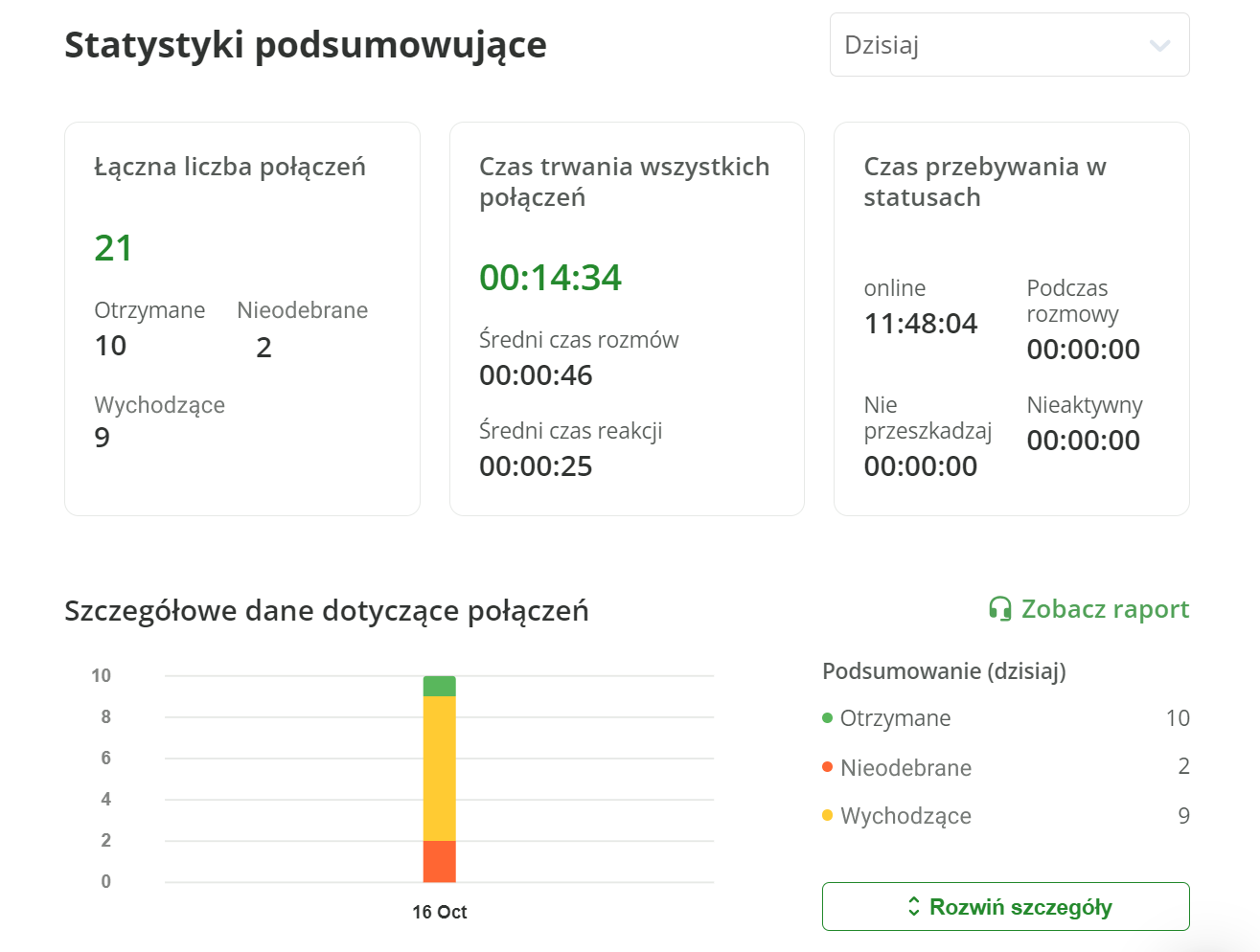Click the "Czas przebywania w statusach" card

1011,316
